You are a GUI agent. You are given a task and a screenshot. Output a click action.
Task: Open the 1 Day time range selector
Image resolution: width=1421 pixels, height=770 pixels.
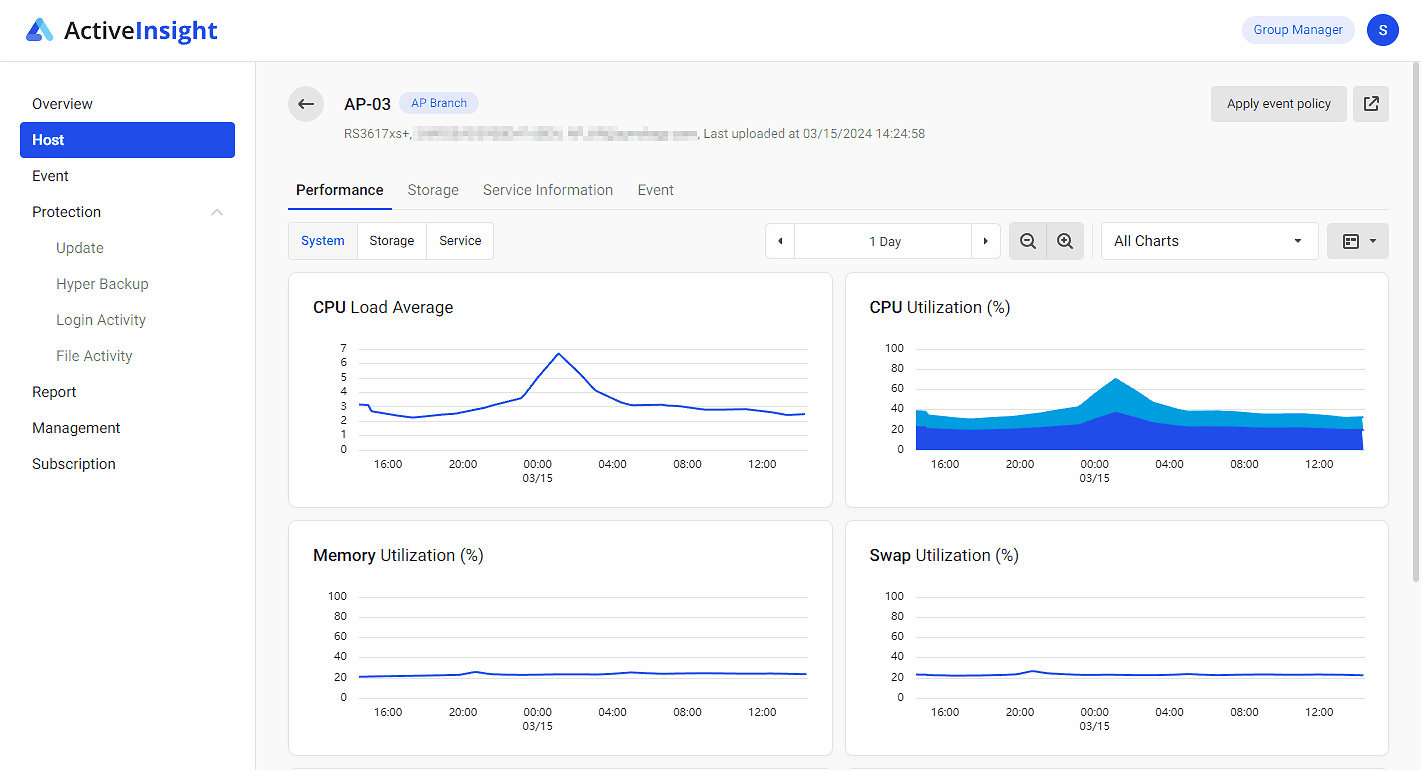[884, 240]
